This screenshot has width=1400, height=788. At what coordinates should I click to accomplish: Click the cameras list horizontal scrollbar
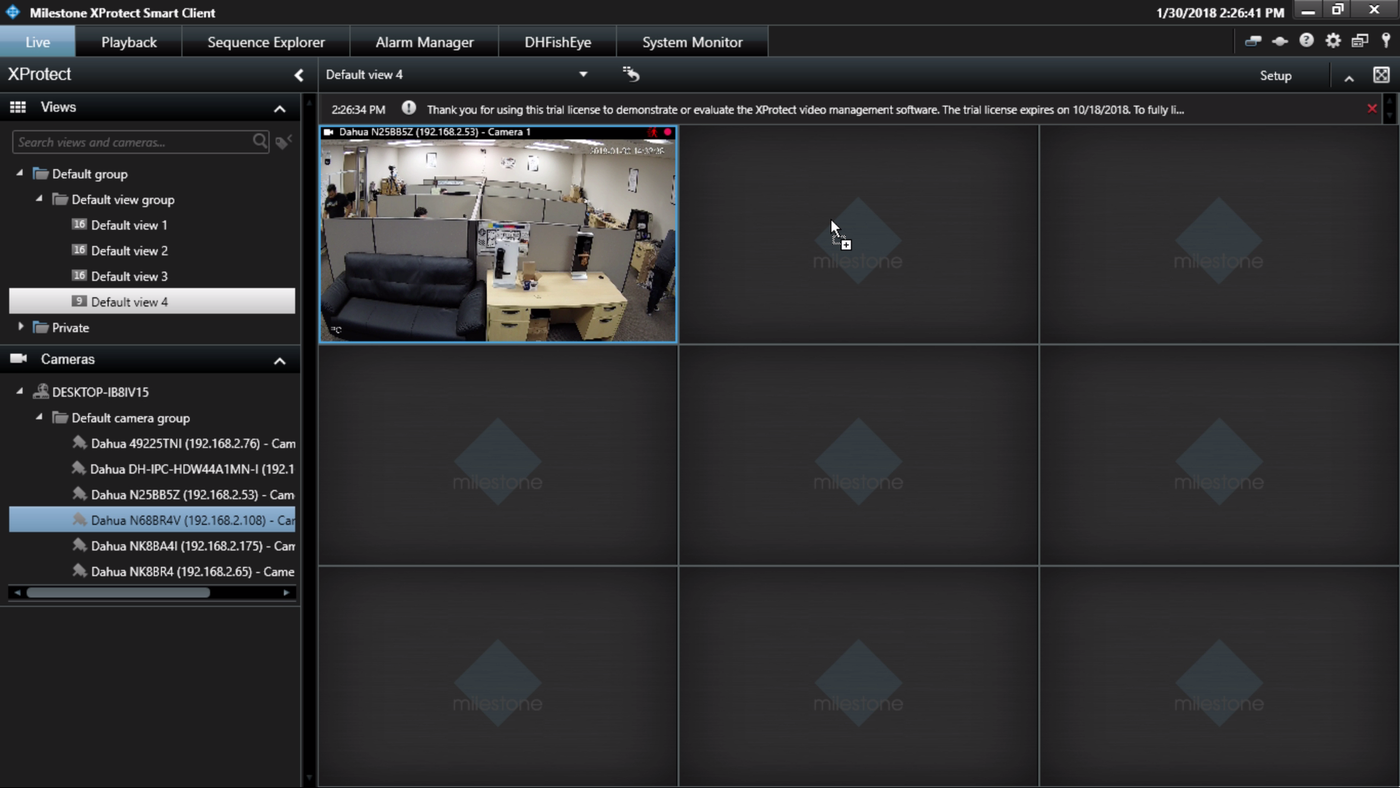118,593
